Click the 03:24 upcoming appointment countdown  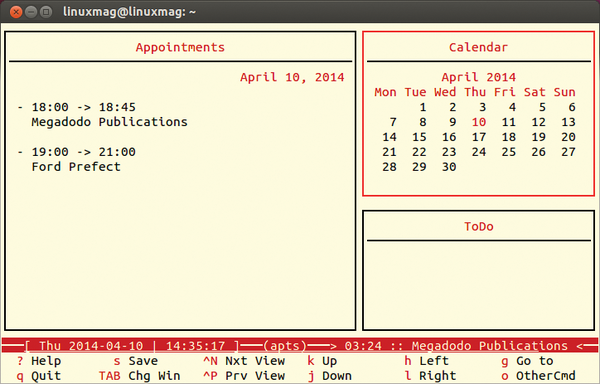tap(363, 346)
